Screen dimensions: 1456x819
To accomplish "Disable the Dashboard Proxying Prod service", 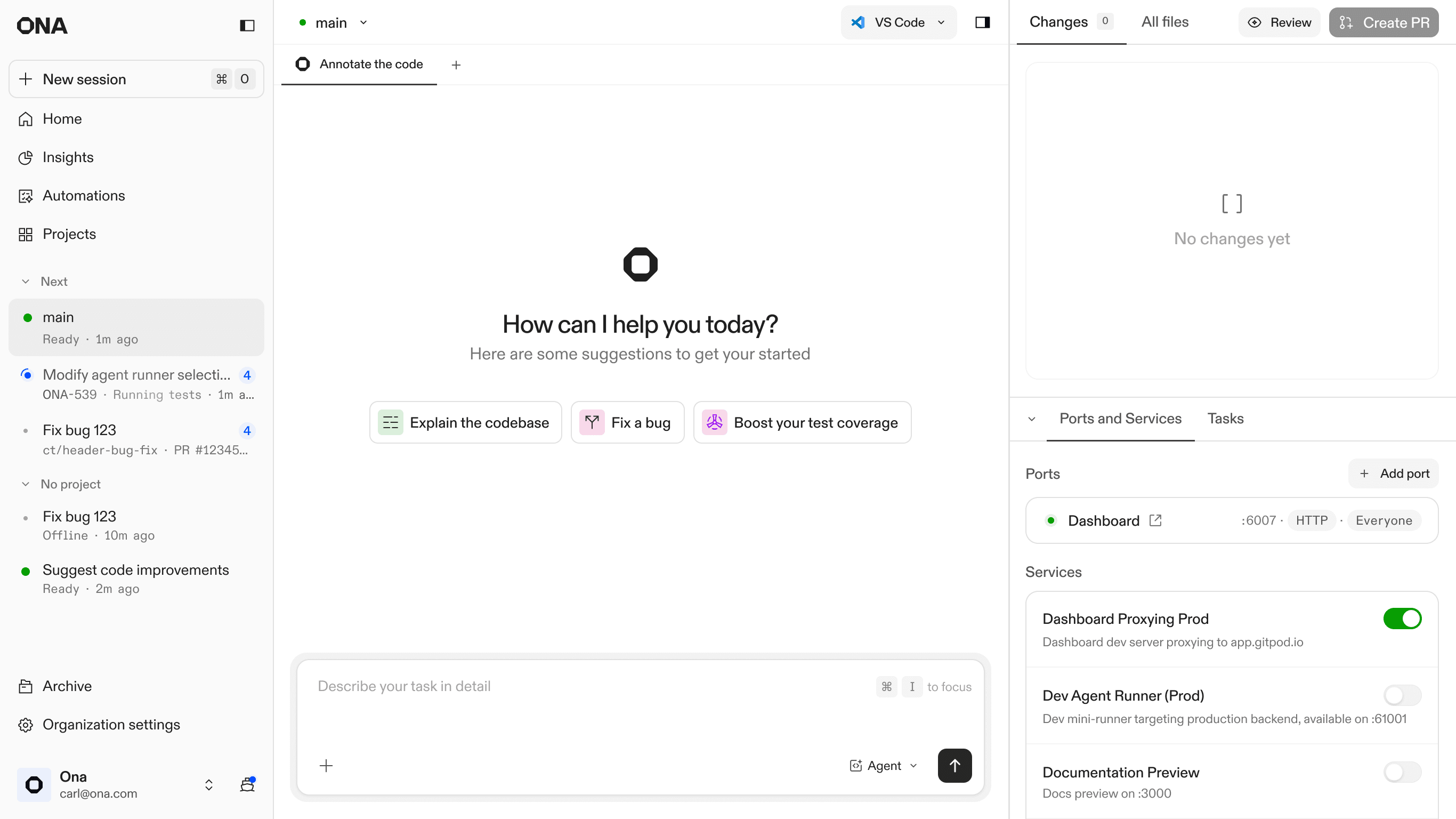I will [1402, 618].
